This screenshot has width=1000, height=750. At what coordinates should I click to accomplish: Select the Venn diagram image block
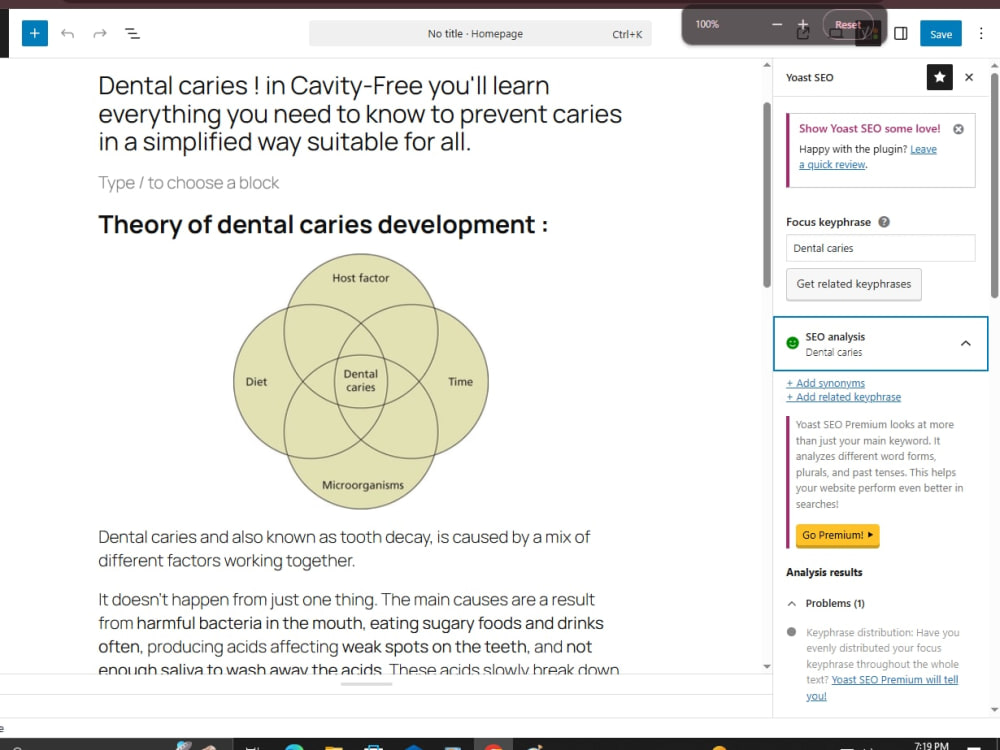(x=361, y=381)
